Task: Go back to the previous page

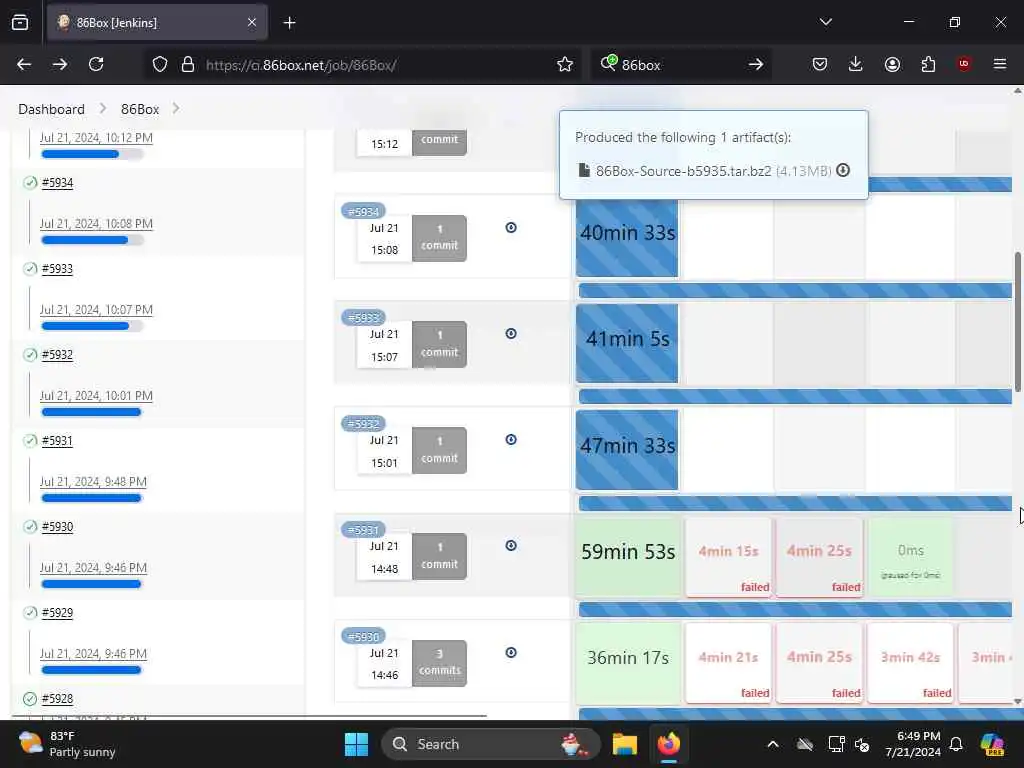Action: click(24, 64)
